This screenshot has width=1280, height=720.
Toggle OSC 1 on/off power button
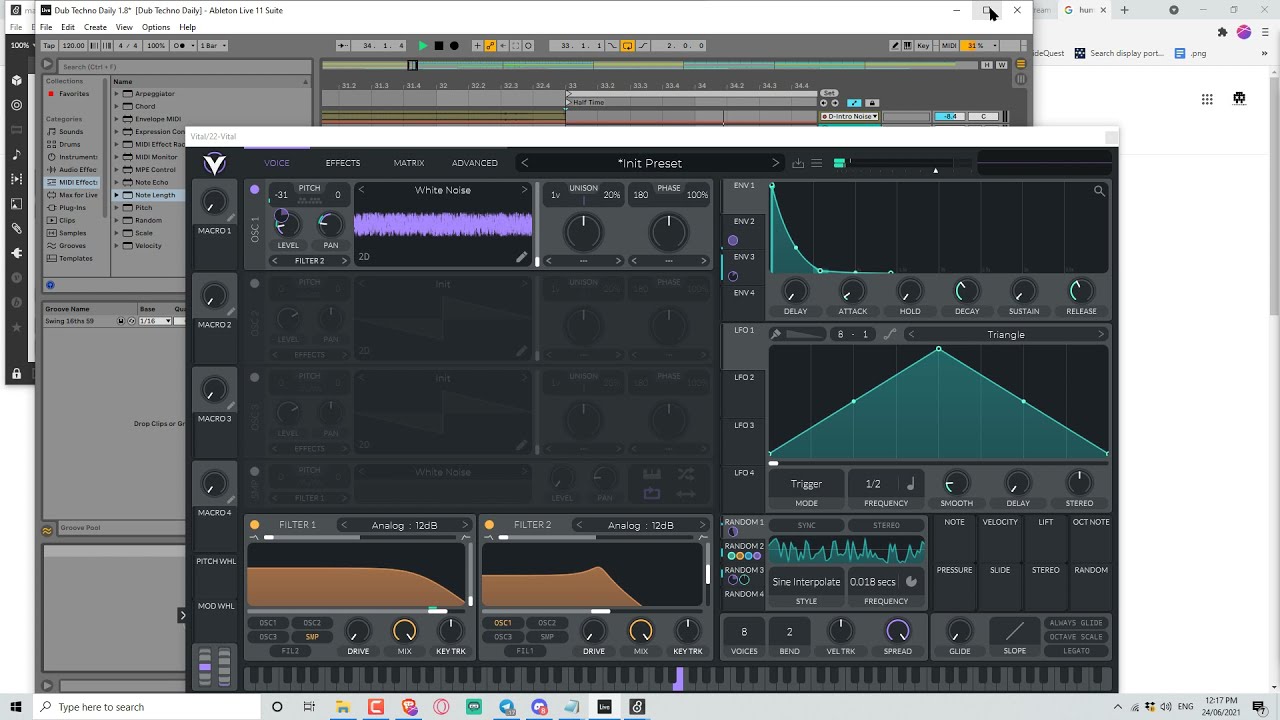[x=255, y=189]
